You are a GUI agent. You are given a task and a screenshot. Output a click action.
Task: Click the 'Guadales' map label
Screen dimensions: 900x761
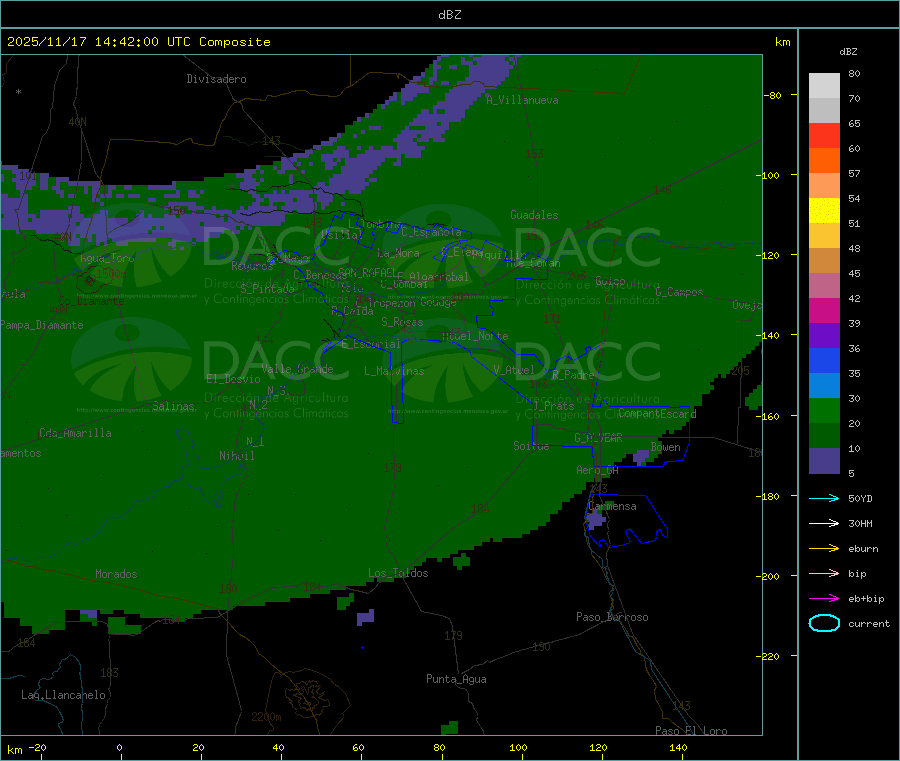point(534,215)
